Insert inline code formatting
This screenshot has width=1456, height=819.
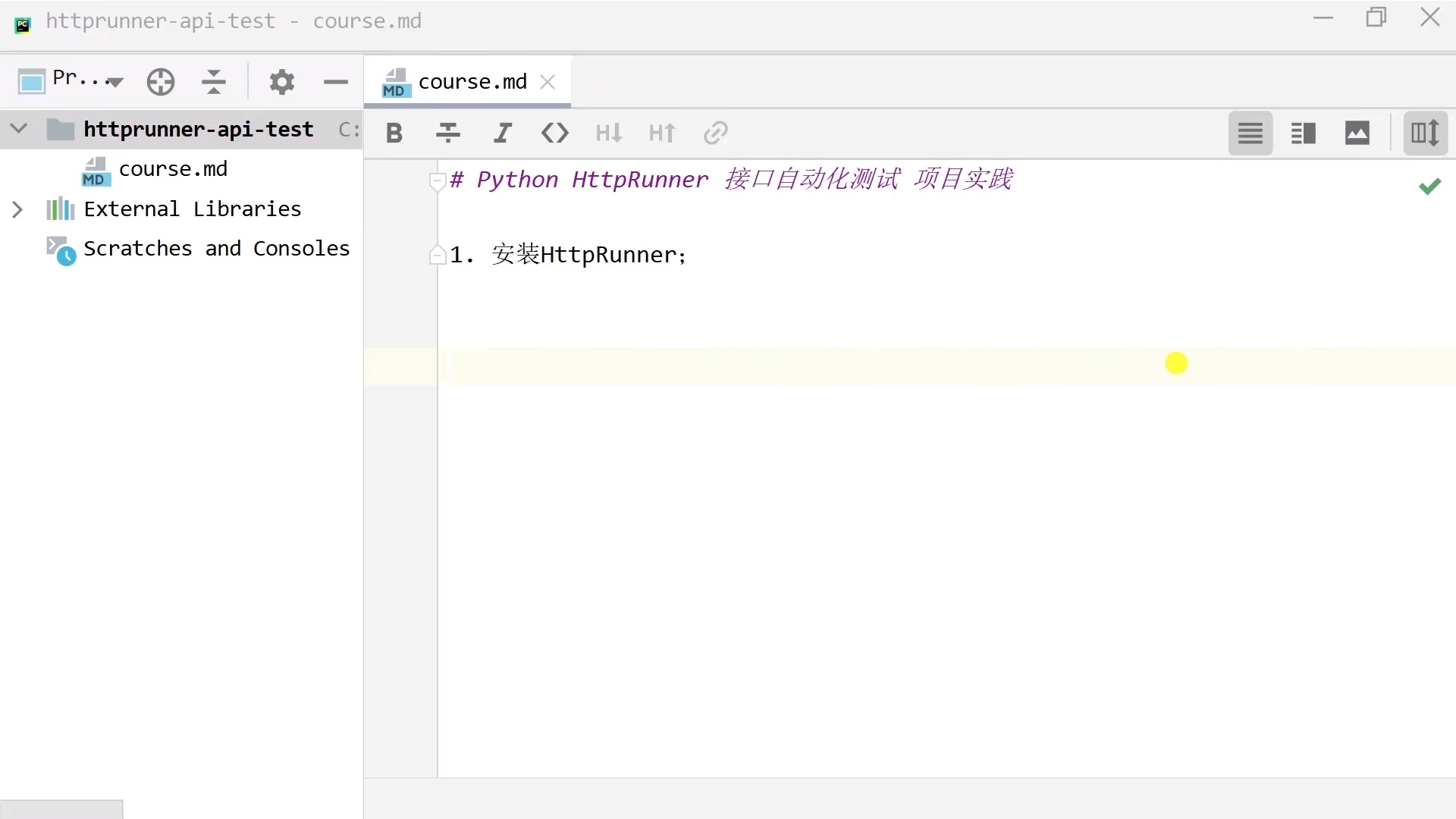pyautogui.click(x=555, y=133)
